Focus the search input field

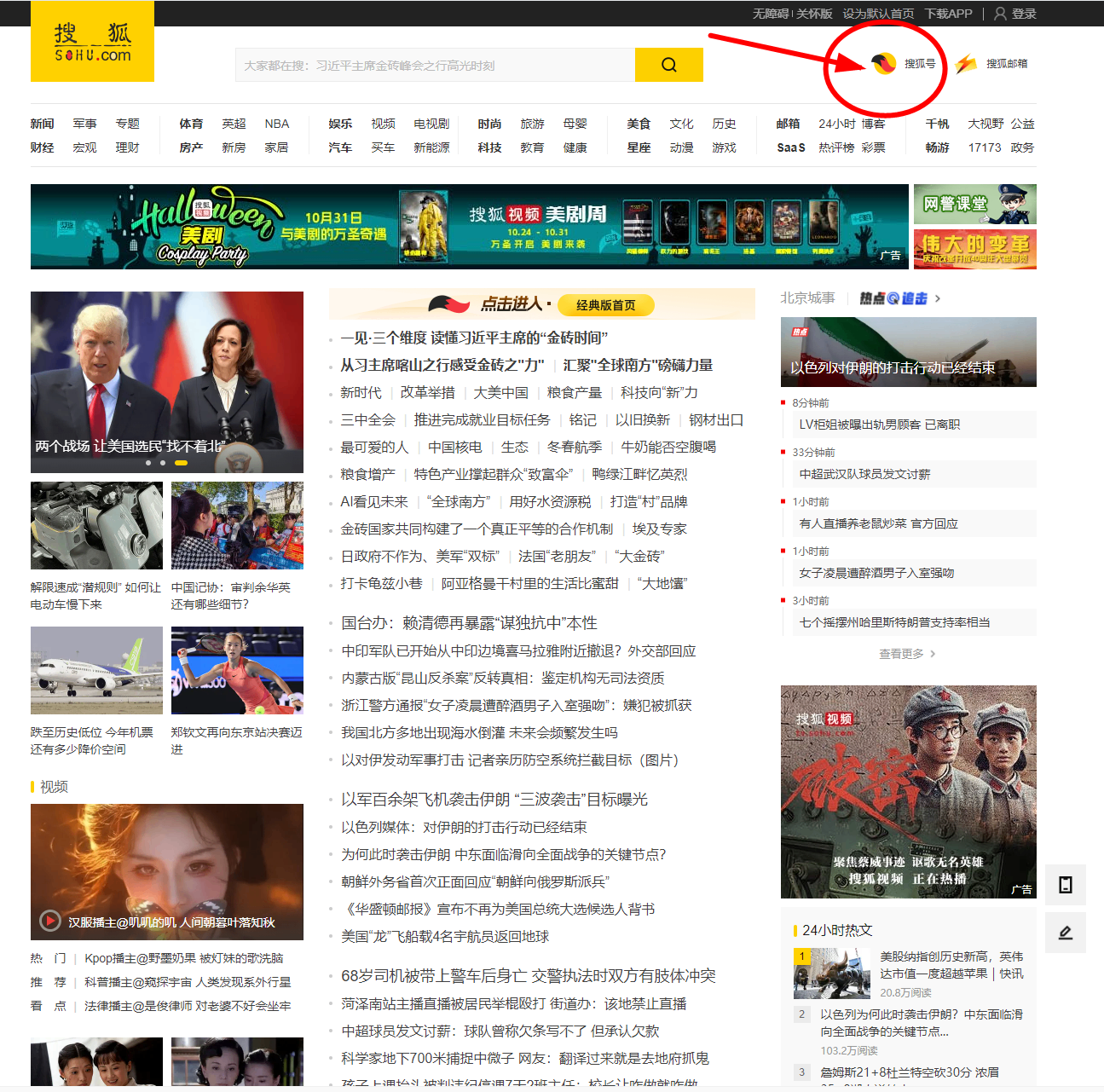[x=435, y=65]
